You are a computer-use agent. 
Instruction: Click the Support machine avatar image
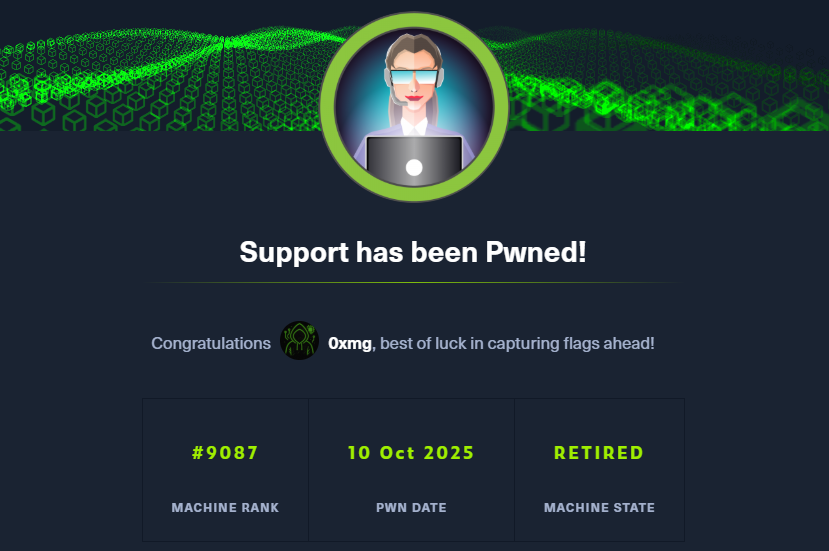pyautogui.click(x=414, y=107)
